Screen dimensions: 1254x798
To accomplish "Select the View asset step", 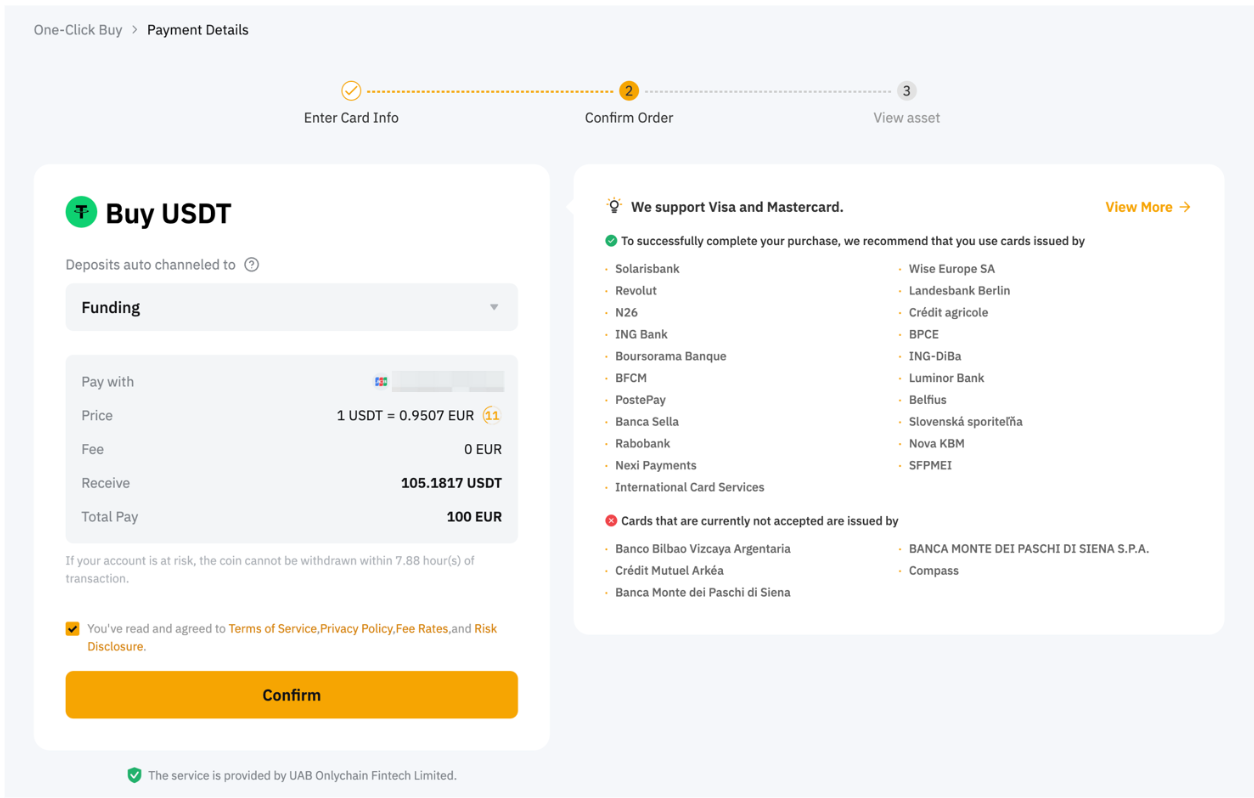I will click(906, 91).
